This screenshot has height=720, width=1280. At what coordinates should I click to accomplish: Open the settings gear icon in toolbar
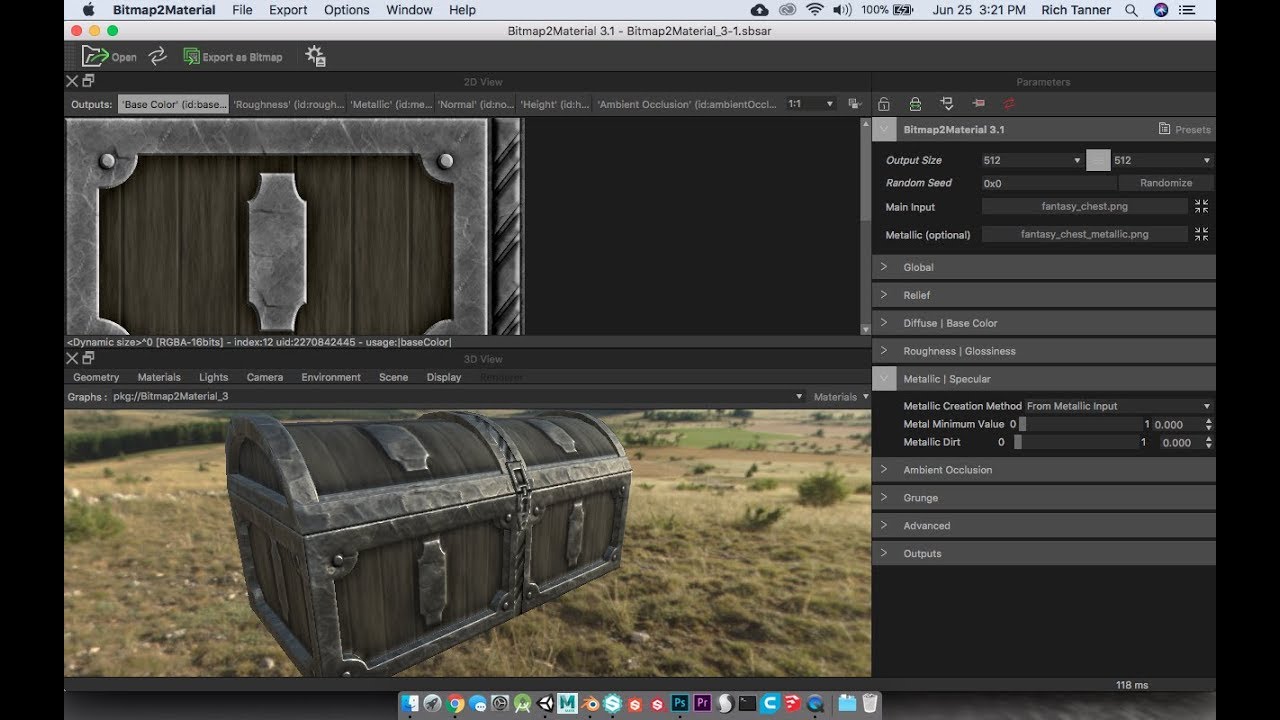click(x=315, y=57)
